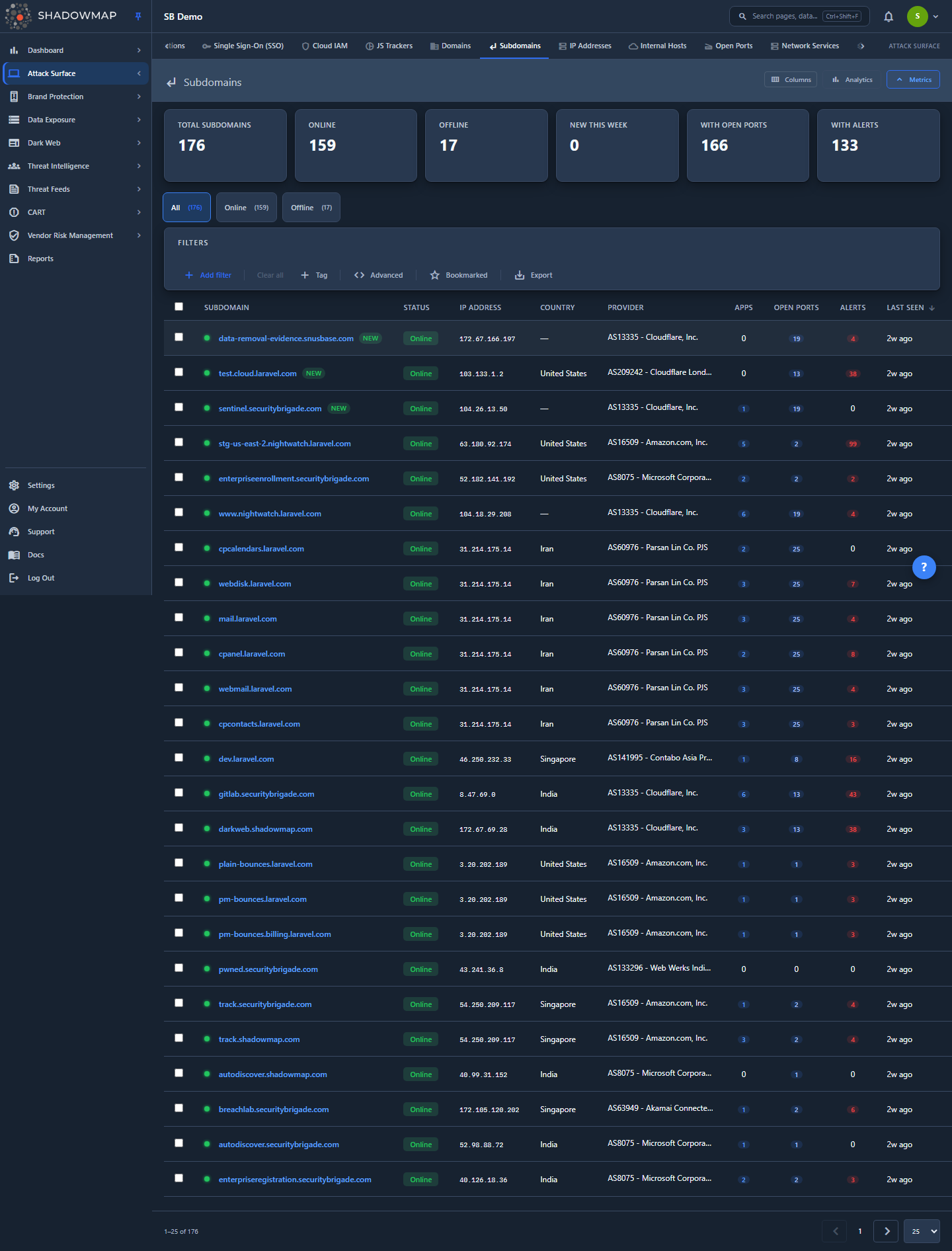Screen dimensions: 952x1251
Task: Click the Support headset icon
Action: click(x=14, y=532)
